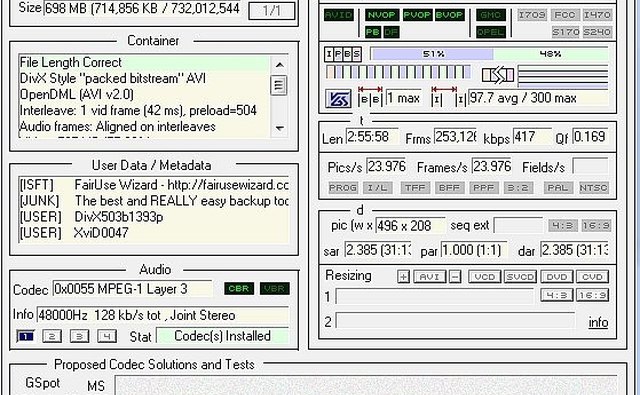Image resolution: width=640 pixels, height=395 pixels.
Task: Click the IPBS frame type indicator
Action: (343, 54)
